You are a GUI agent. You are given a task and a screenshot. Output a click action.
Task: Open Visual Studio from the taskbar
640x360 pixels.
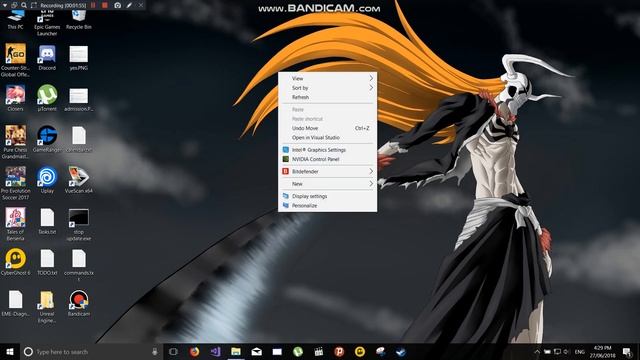pos(215,351)
